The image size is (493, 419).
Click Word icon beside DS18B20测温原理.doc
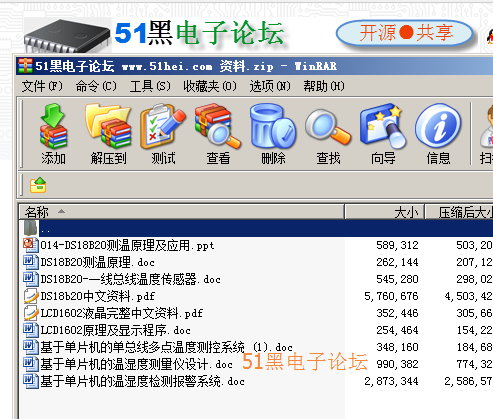pyautogui.click(x=30, y=262)
